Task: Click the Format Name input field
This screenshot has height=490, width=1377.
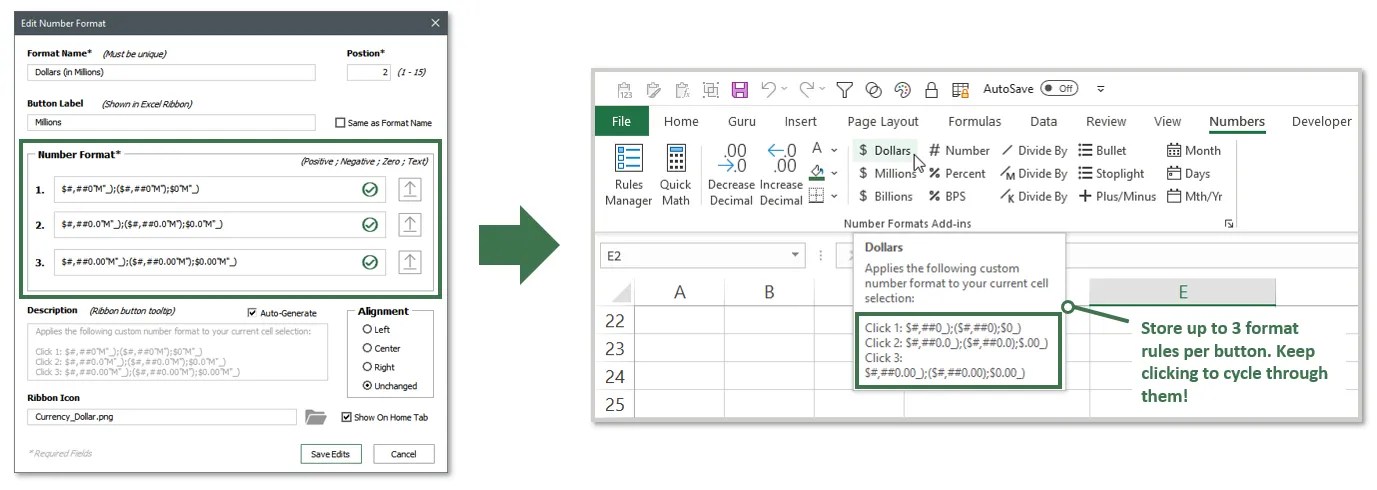Action: 171,72
